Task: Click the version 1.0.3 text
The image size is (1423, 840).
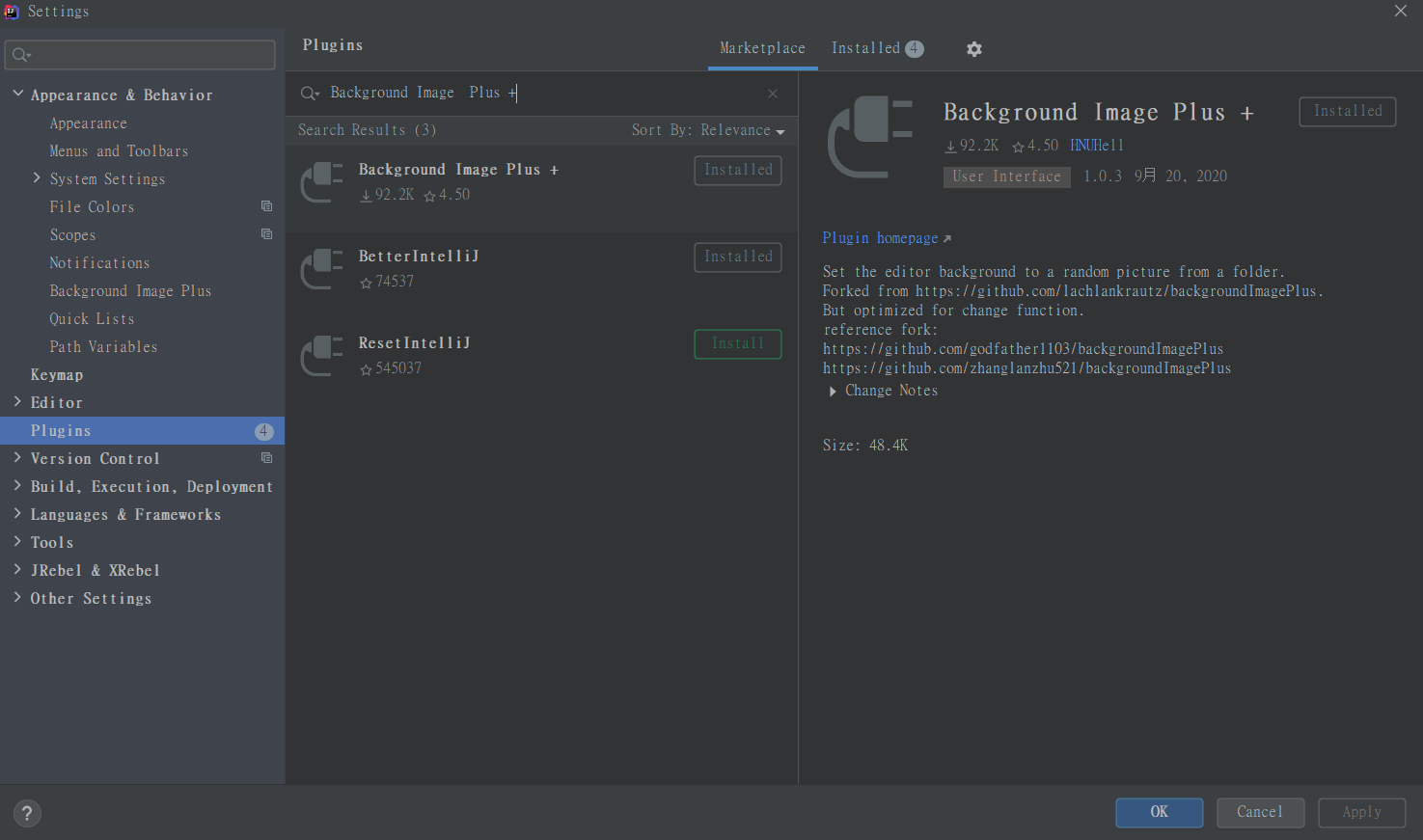Action: (x=1103, y=176)
